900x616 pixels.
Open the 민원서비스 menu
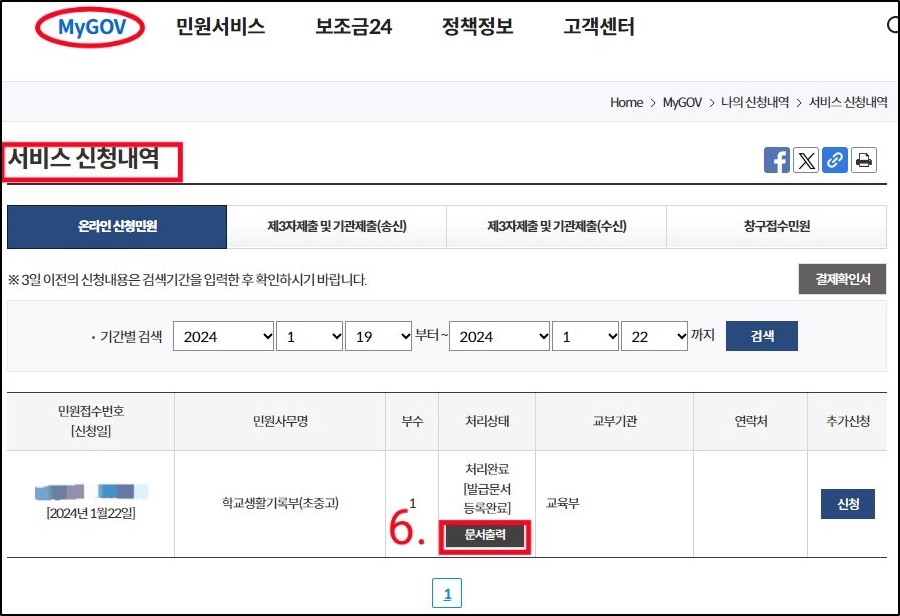[x=219, y=27]
